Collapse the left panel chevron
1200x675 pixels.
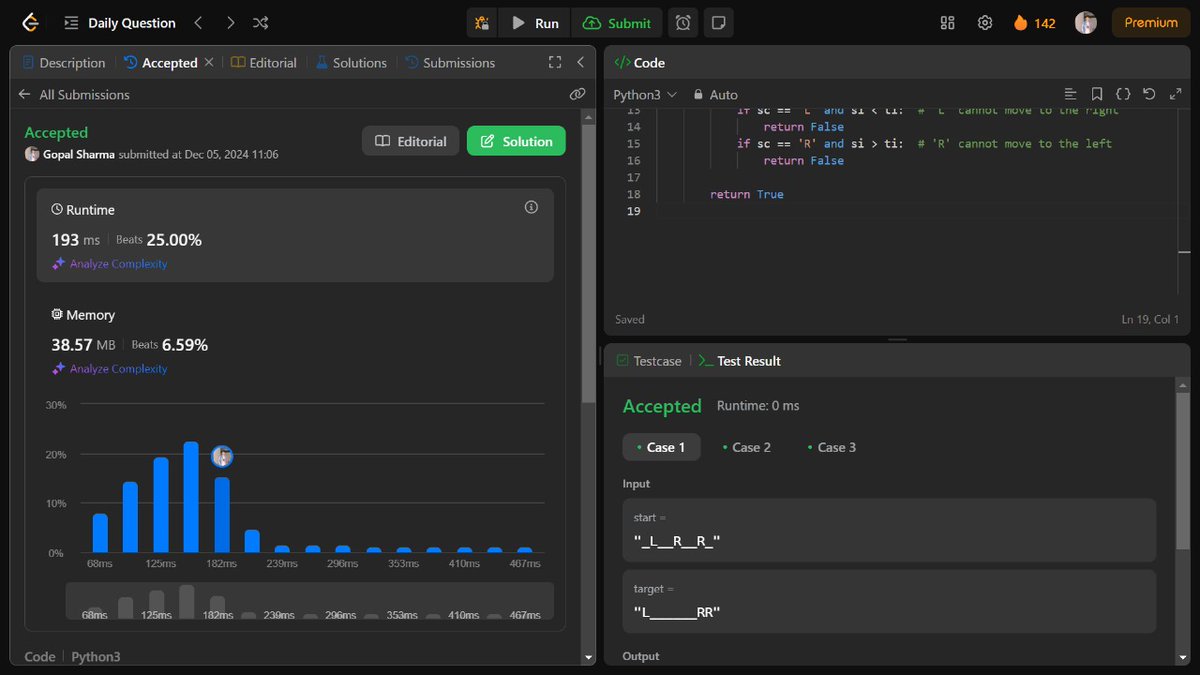click(x=580, y=62)
